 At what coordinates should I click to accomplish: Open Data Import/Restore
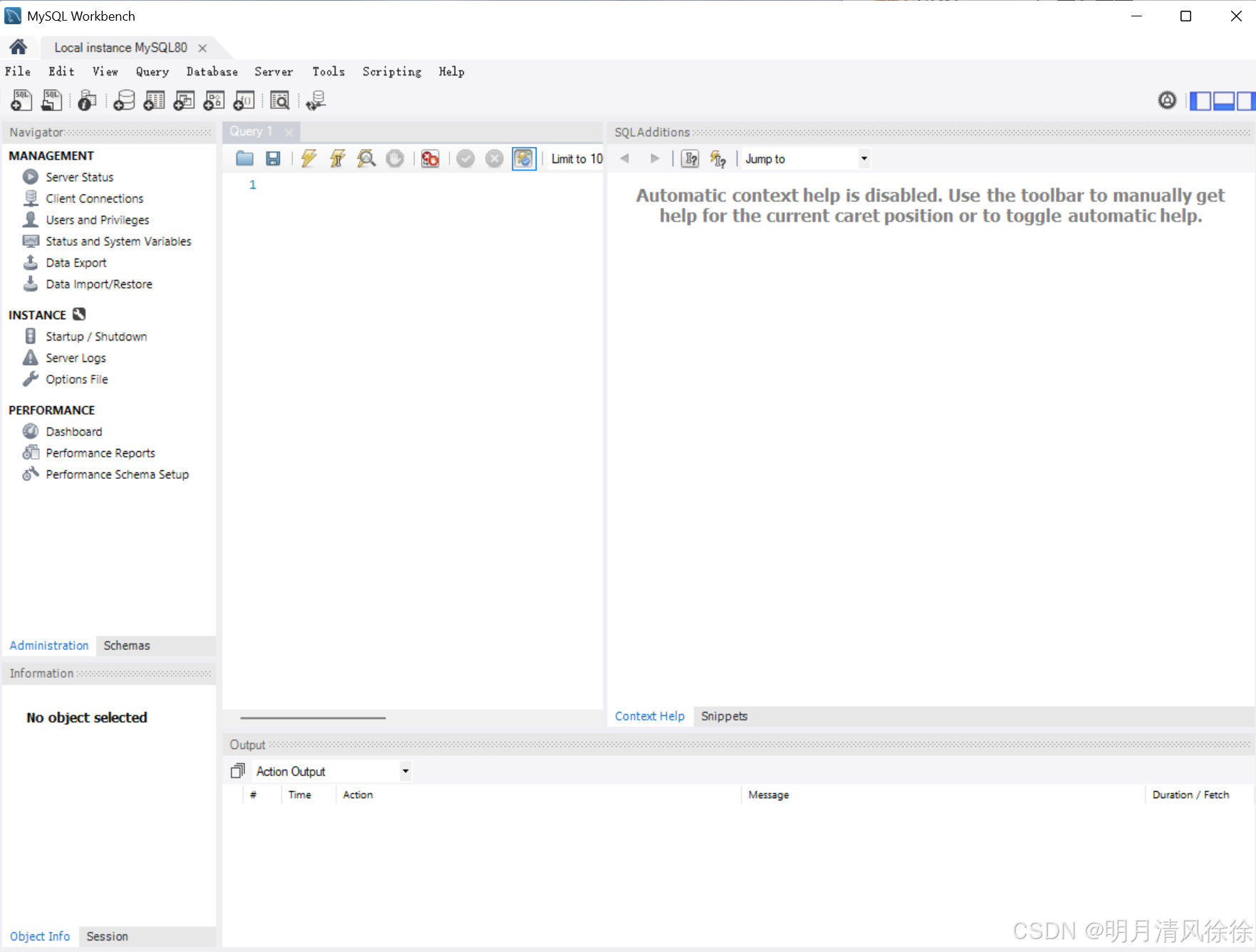(x=99, y=284)
